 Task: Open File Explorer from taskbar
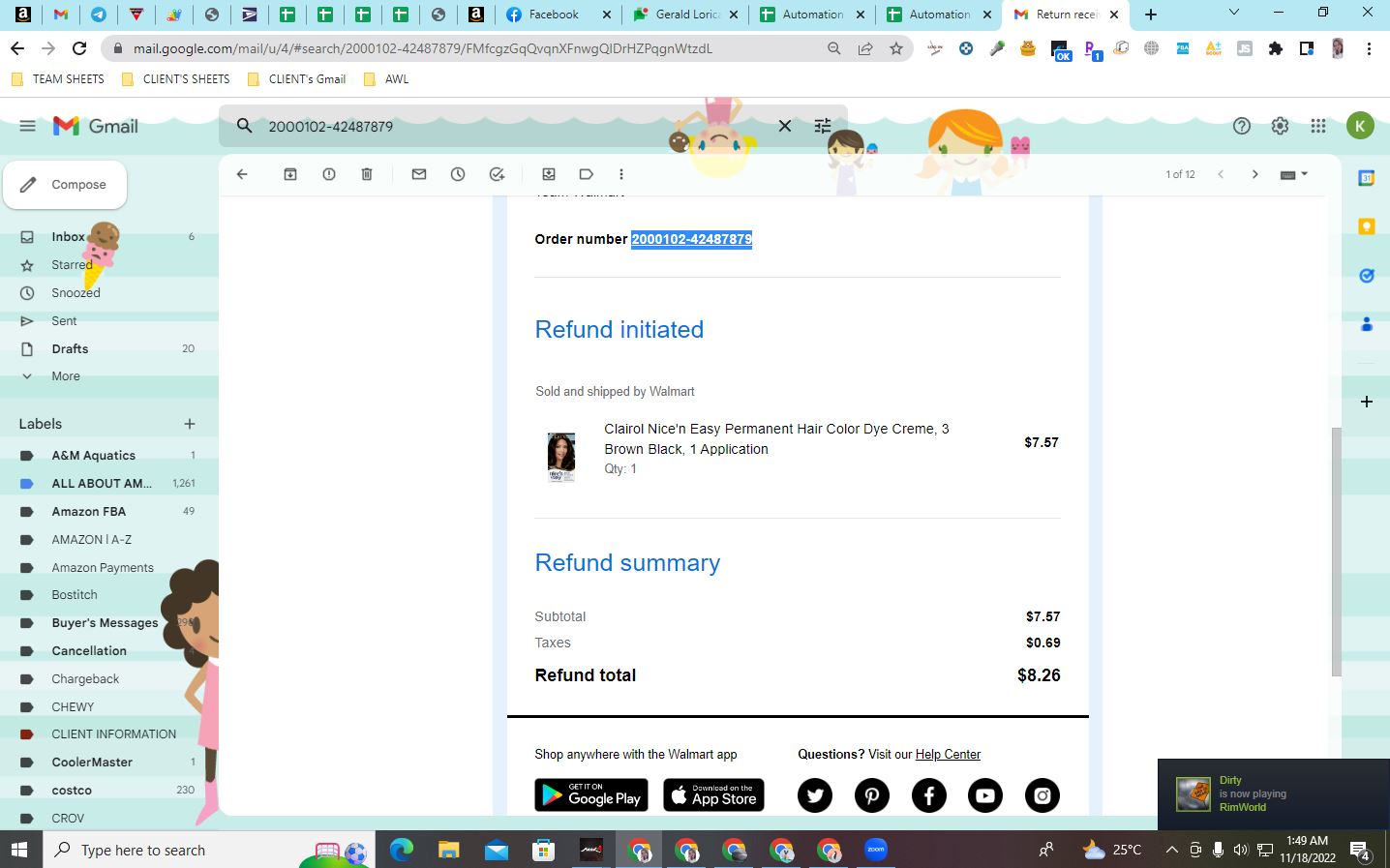click(x=448, y=850)
